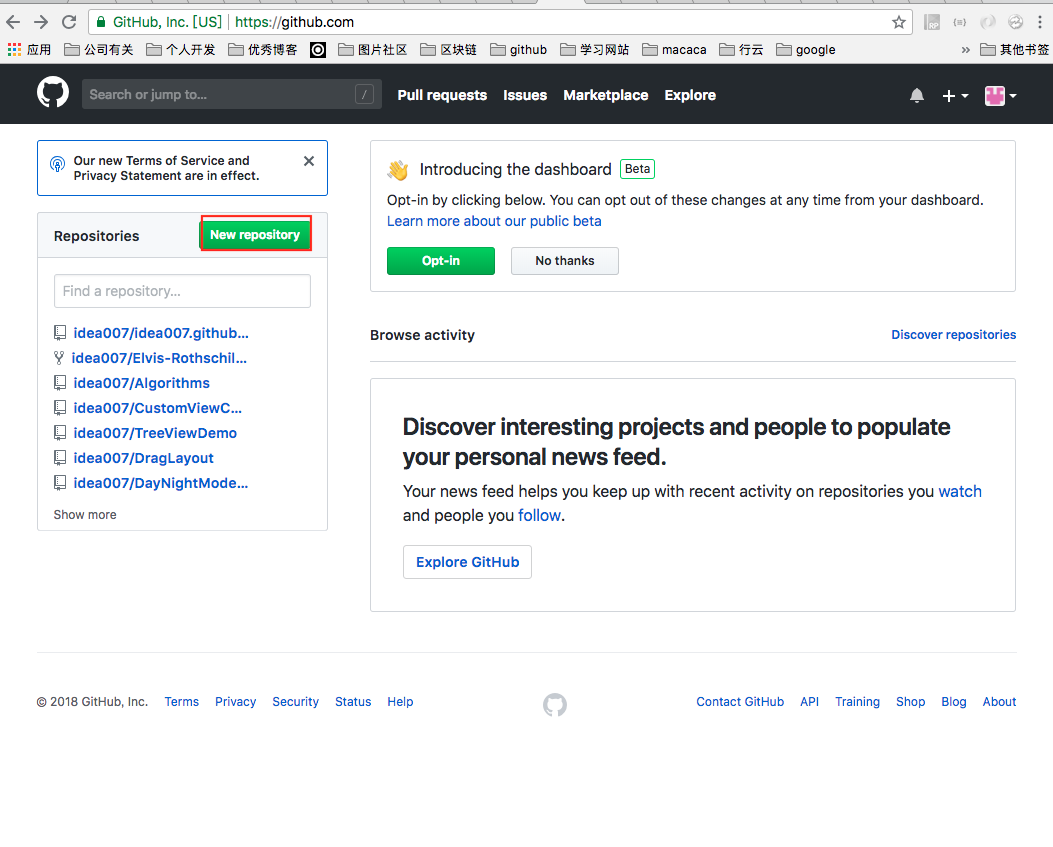Open the idea007/CustomViewC... repository link

(158, 408)
